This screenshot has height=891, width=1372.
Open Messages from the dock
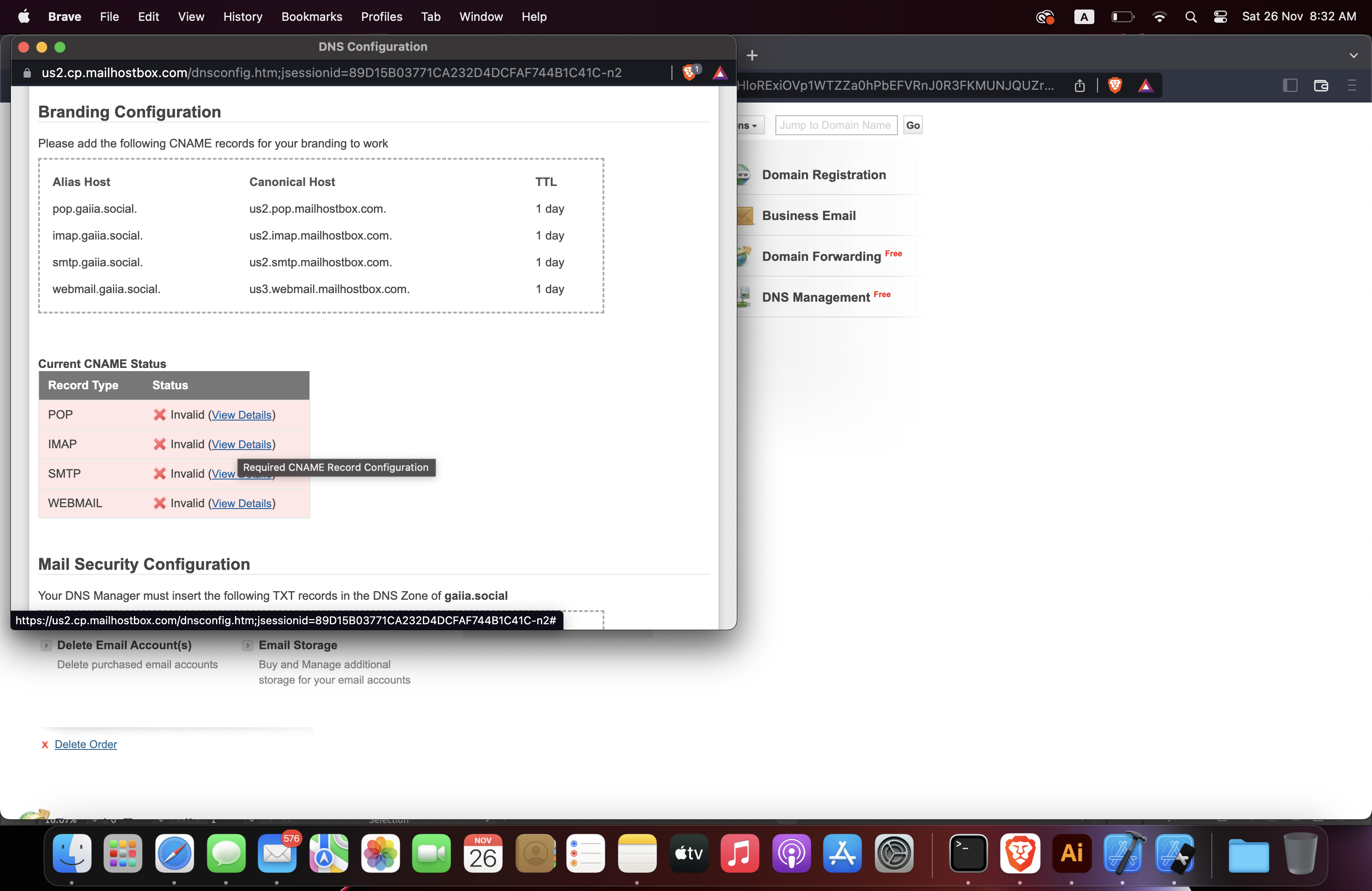coord(226,853)
